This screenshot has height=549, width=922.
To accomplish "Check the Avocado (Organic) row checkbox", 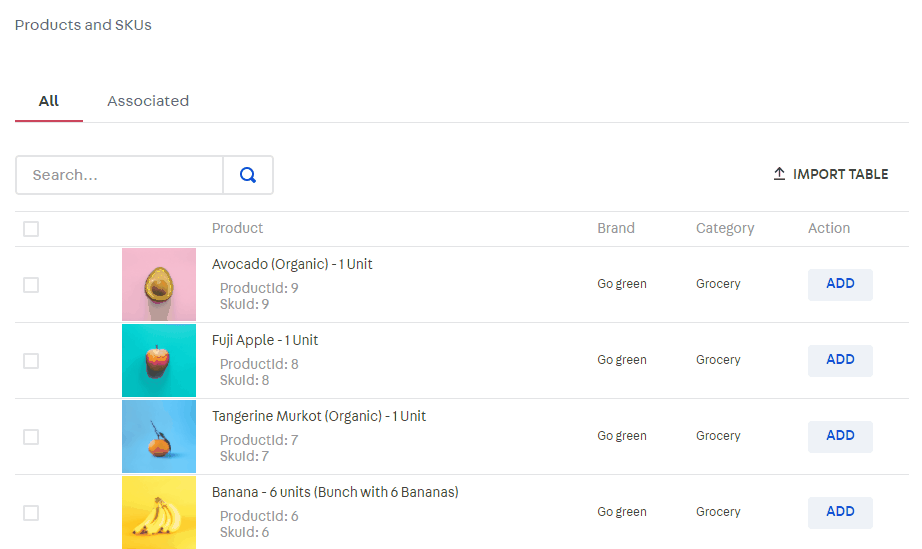I will 31,285.
